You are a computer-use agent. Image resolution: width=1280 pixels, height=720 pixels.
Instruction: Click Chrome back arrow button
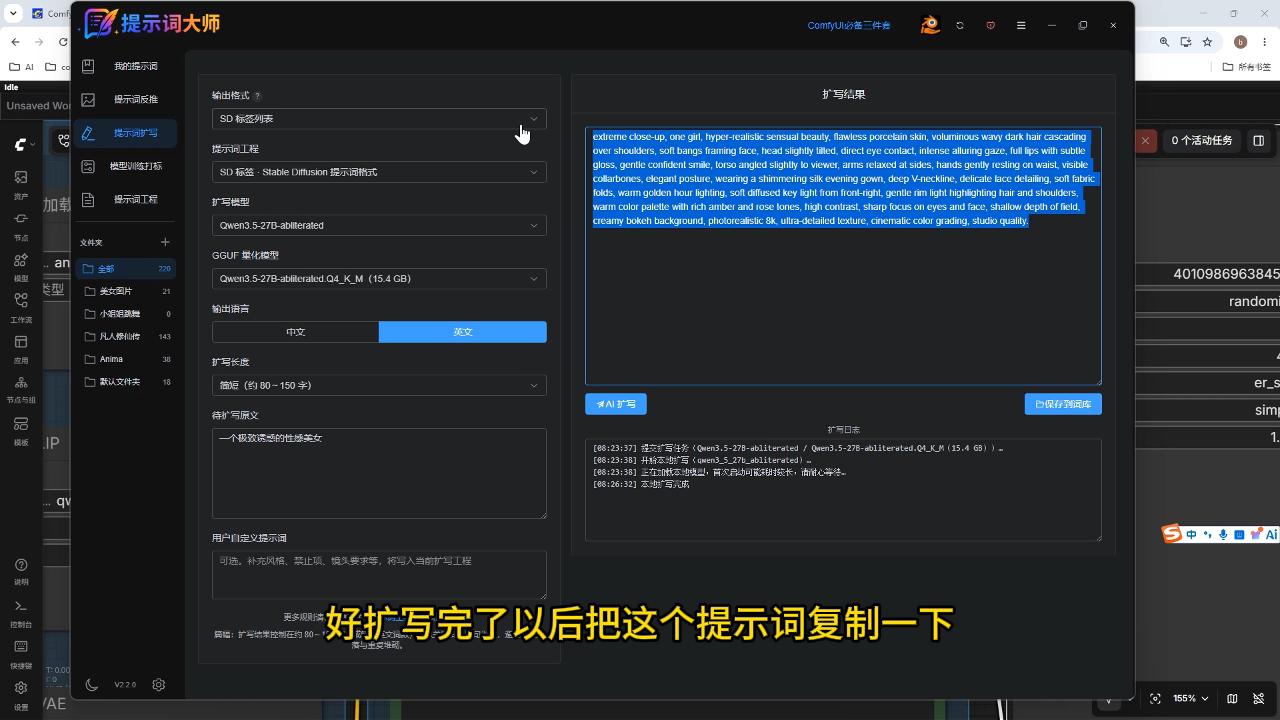pos(15,42)
